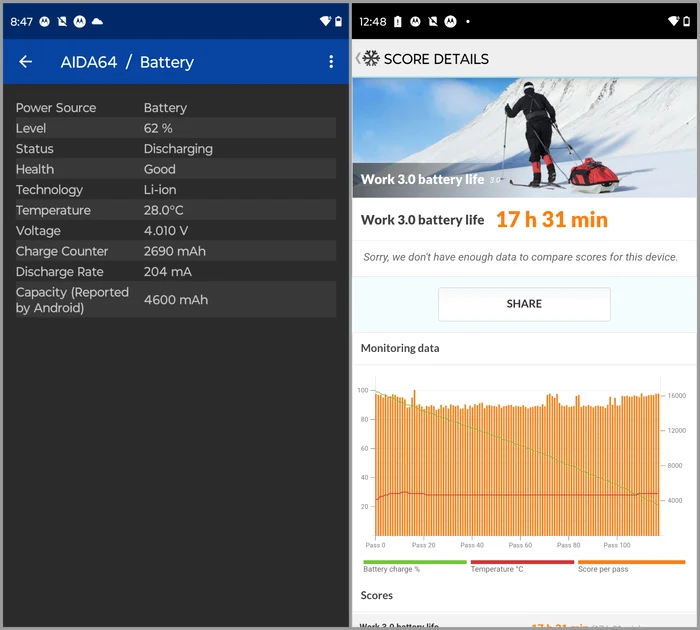Screen dimensions: 700x630
Task: Select the Power Source row
Action: [x=176, y=108]
